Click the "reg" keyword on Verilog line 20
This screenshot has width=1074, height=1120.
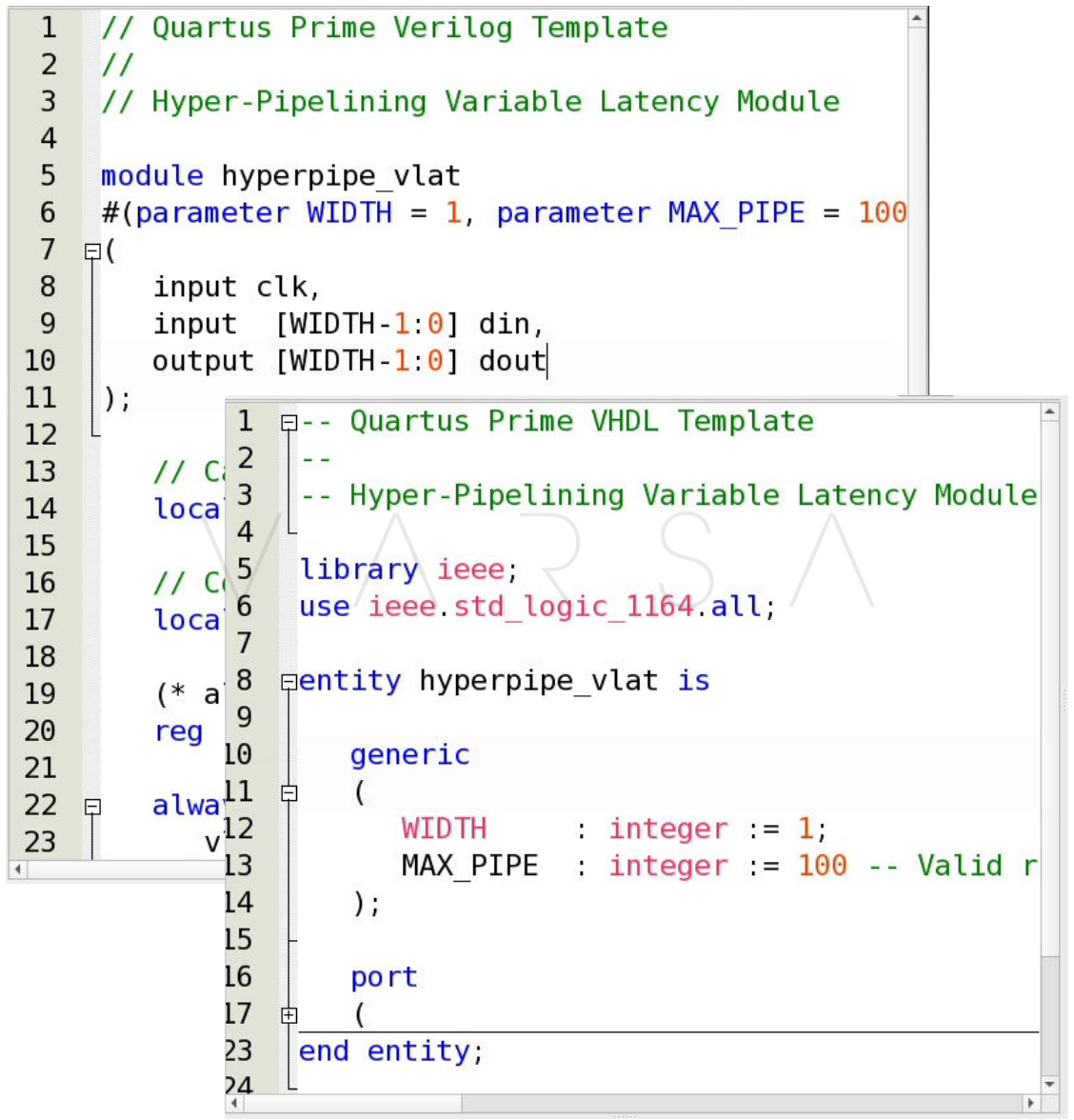(179, 732)
